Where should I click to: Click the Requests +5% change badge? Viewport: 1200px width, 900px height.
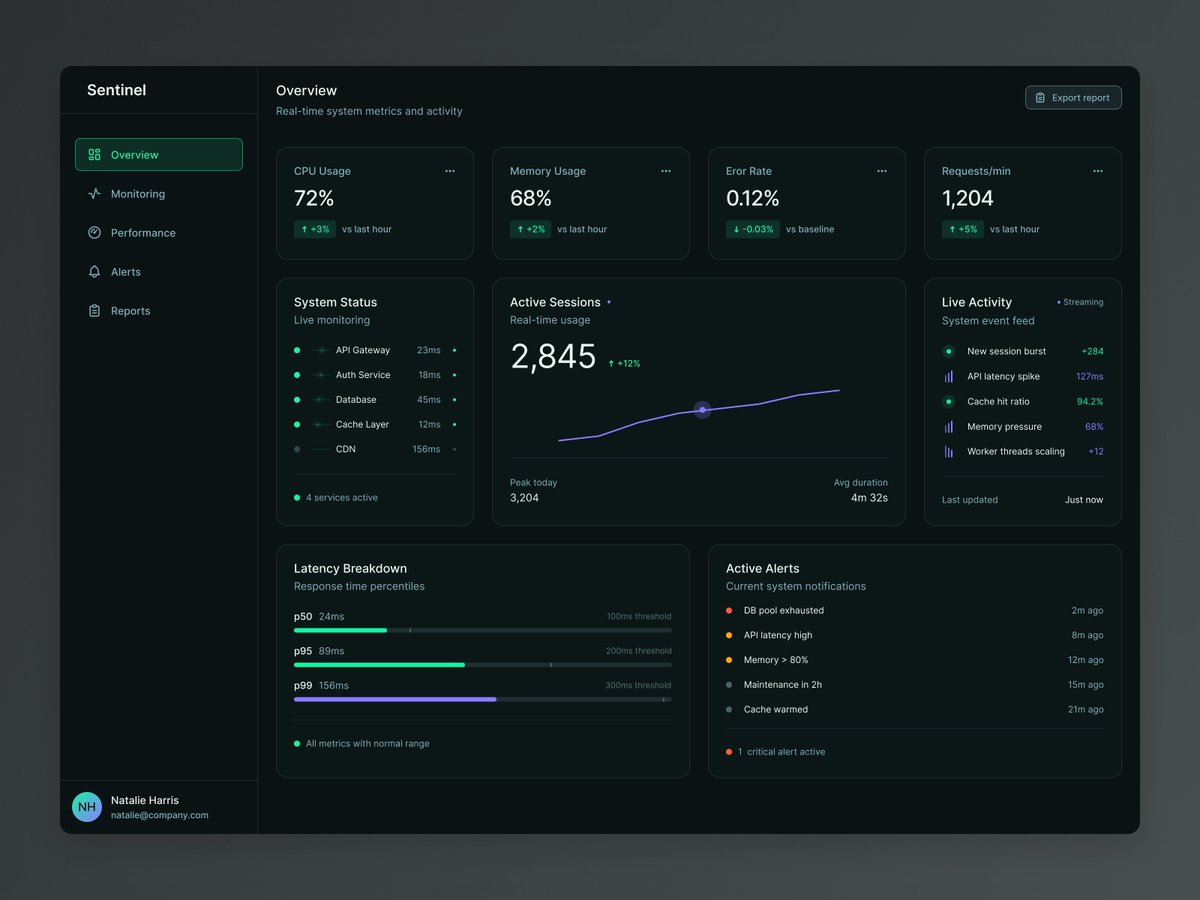(963, 229)
